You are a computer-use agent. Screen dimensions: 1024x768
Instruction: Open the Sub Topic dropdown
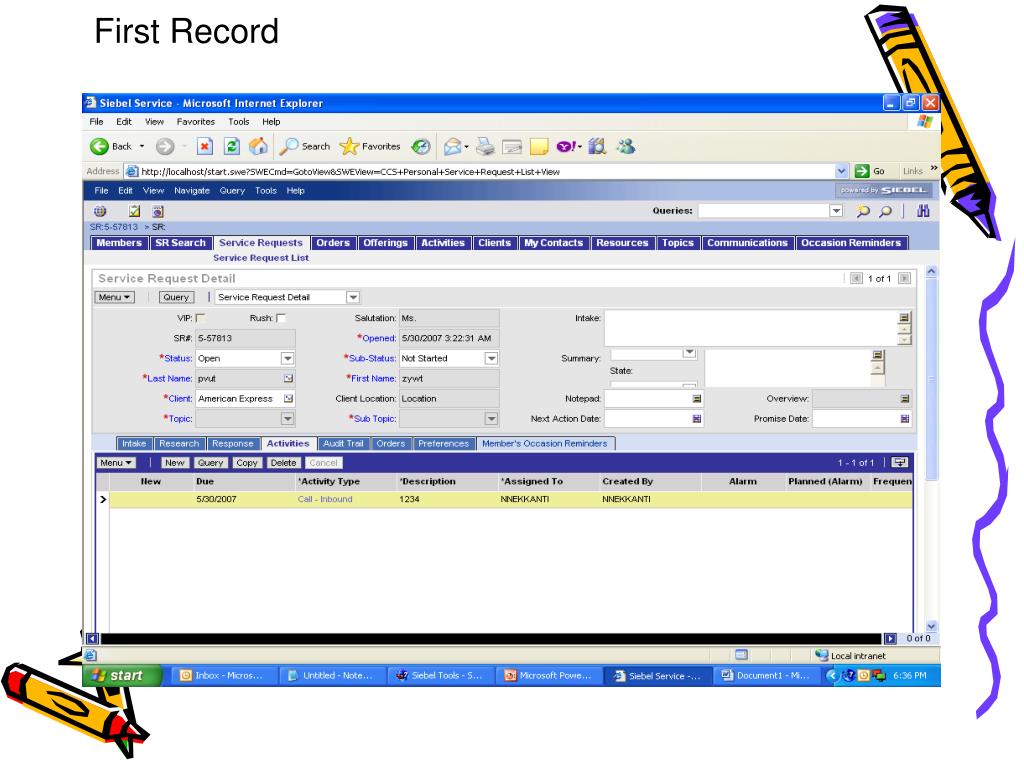[491, 419]
